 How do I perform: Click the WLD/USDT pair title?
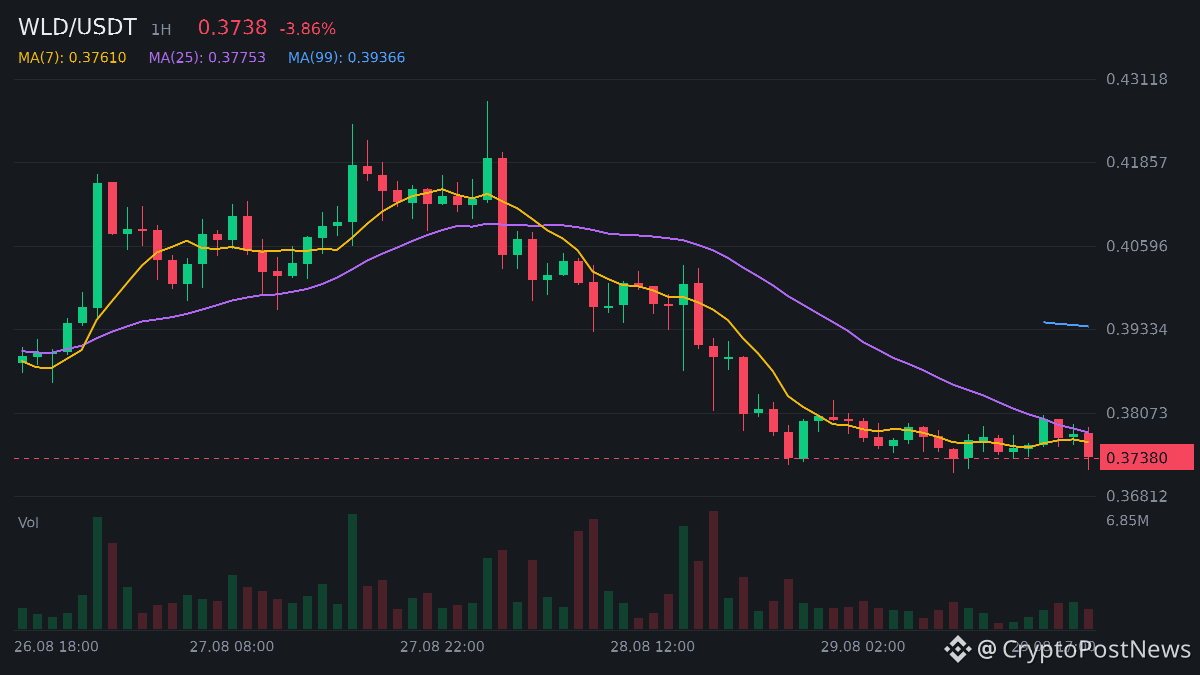[77, 28]
